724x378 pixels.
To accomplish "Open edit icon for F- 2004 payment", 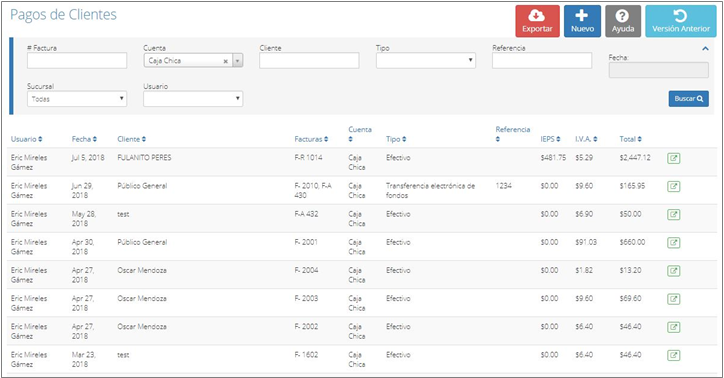I will point(674,271).
